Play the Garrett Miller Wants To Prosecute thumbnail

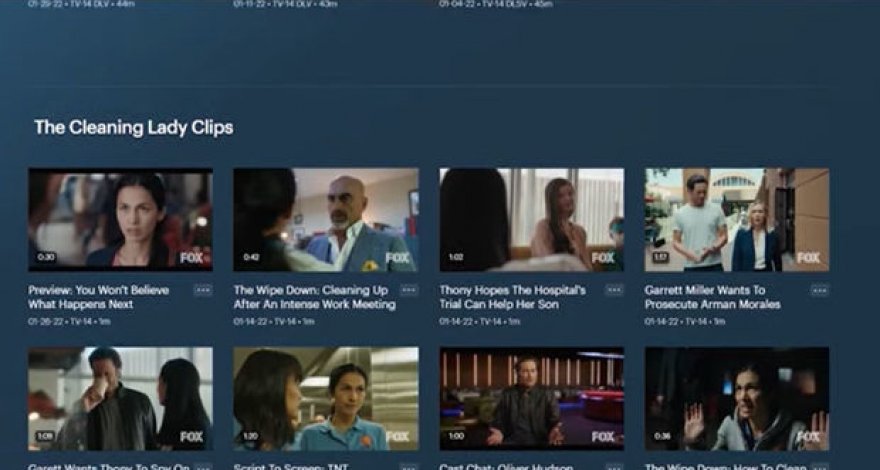point(736,219)
